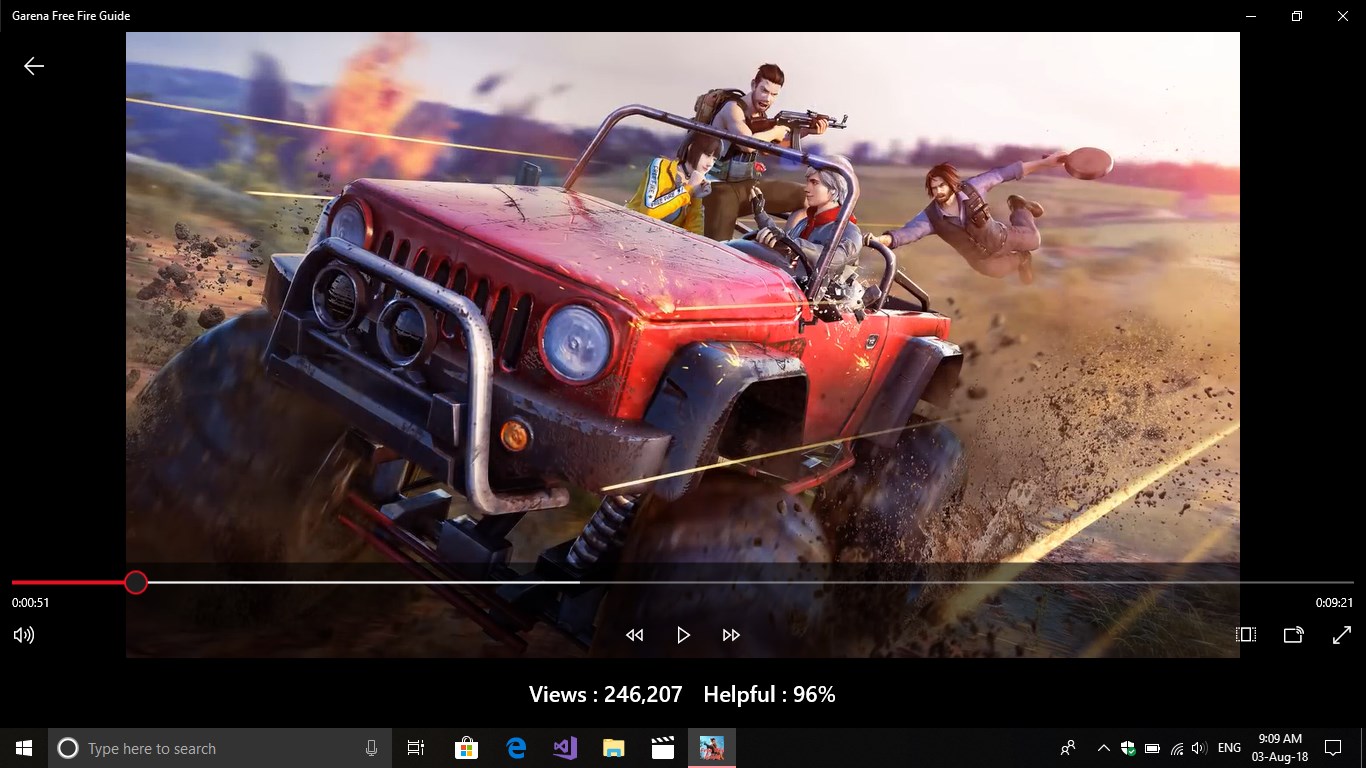Open the aspect ratio zoom option
1366x768 pixels.
[x=1245, y=635]
